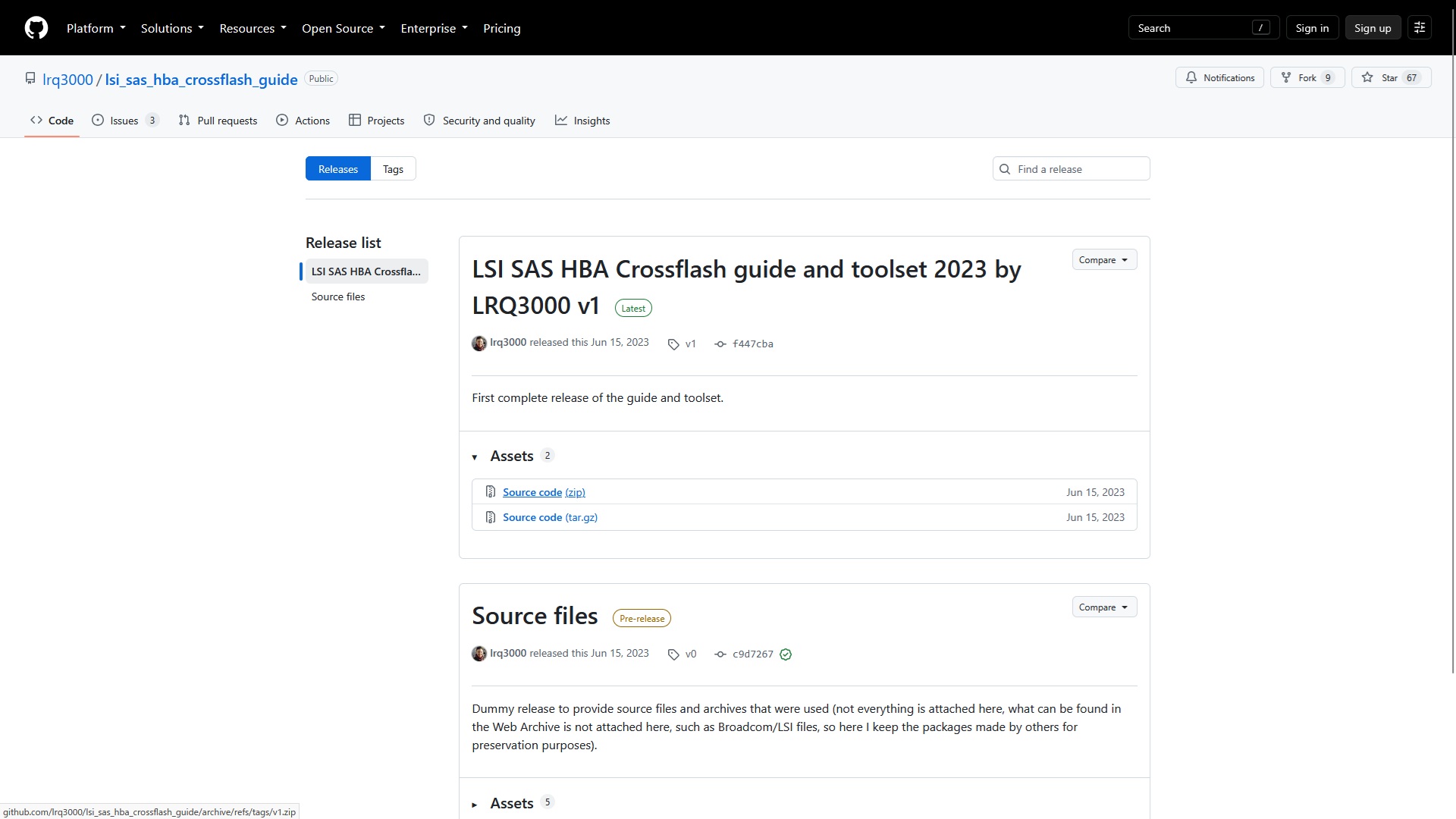Click the Pre-release badge
Image resolution: width=1456 pixels, height=819 pixels.
(x=642, y=618)
